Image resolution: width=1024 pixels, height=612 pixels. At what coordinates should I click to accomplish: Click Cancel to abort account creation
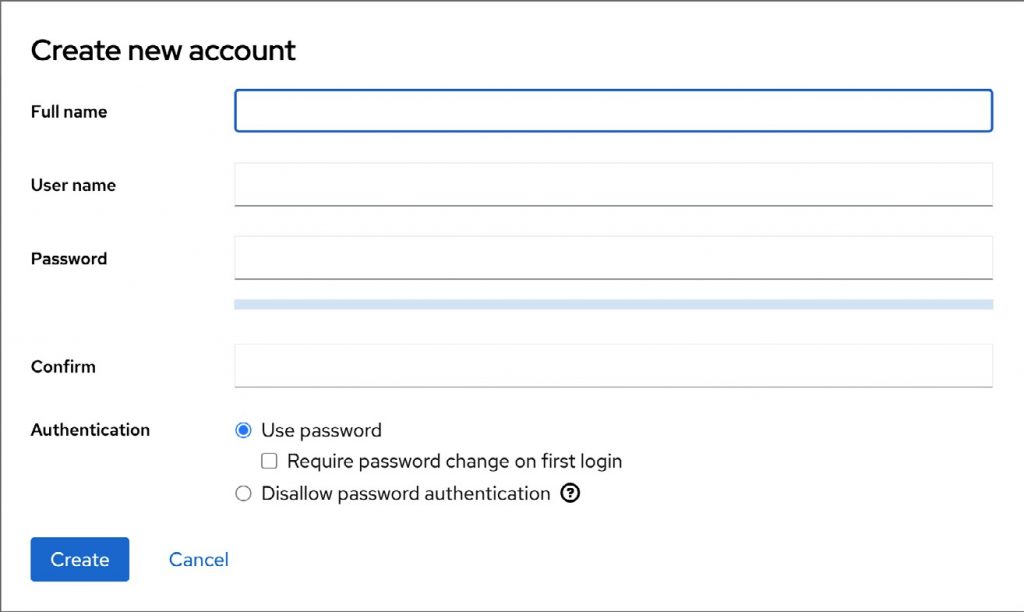[x=198, y=559]
